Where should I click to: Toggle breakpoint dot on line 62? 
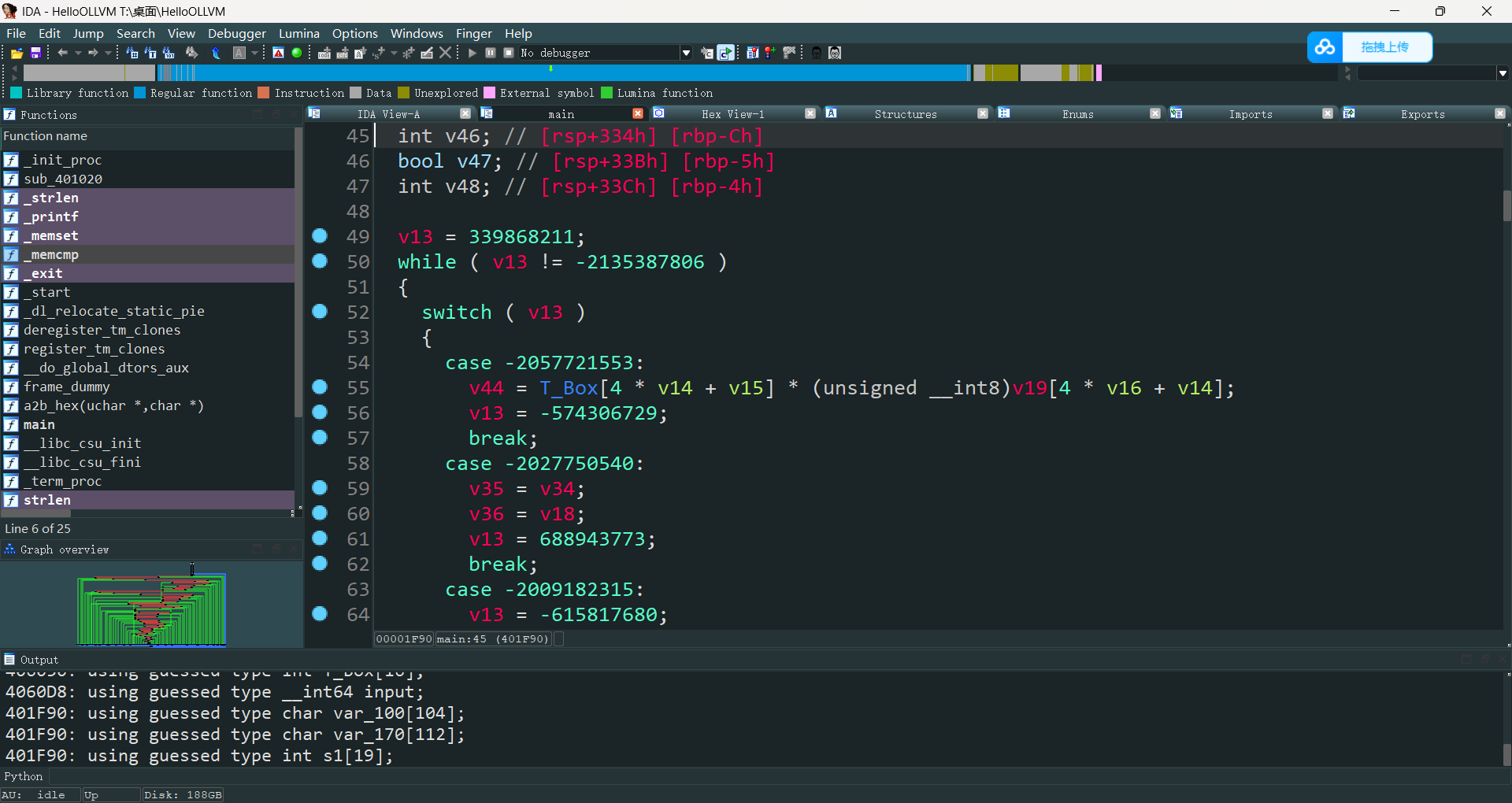tap(320, 563)
